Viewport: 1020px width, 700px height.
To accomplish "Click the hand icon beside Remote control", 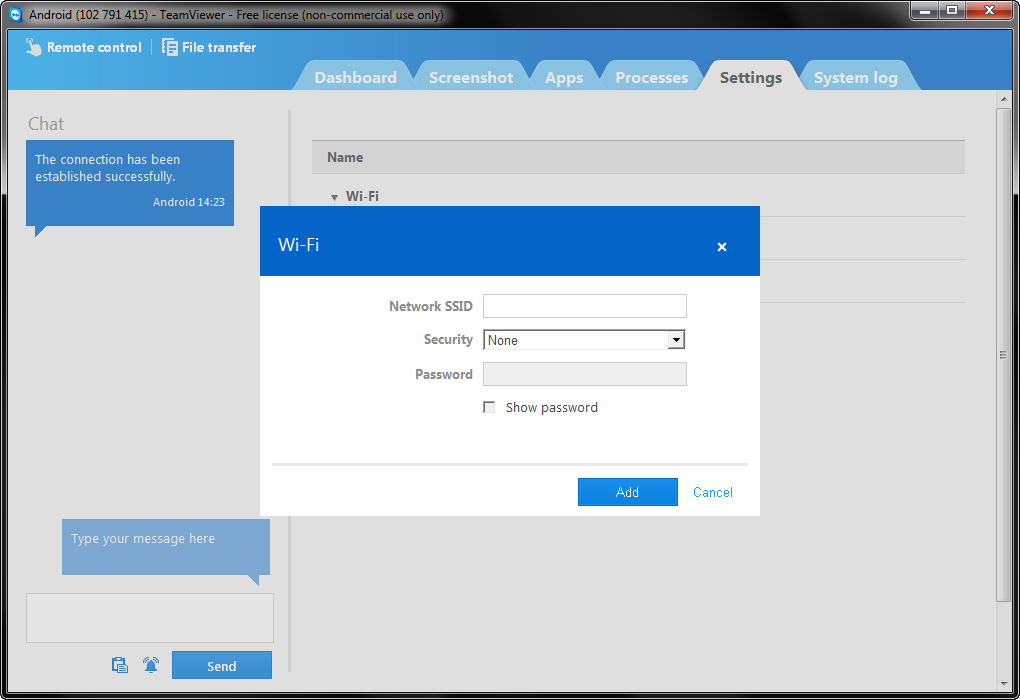I will [x=32, y=47].
